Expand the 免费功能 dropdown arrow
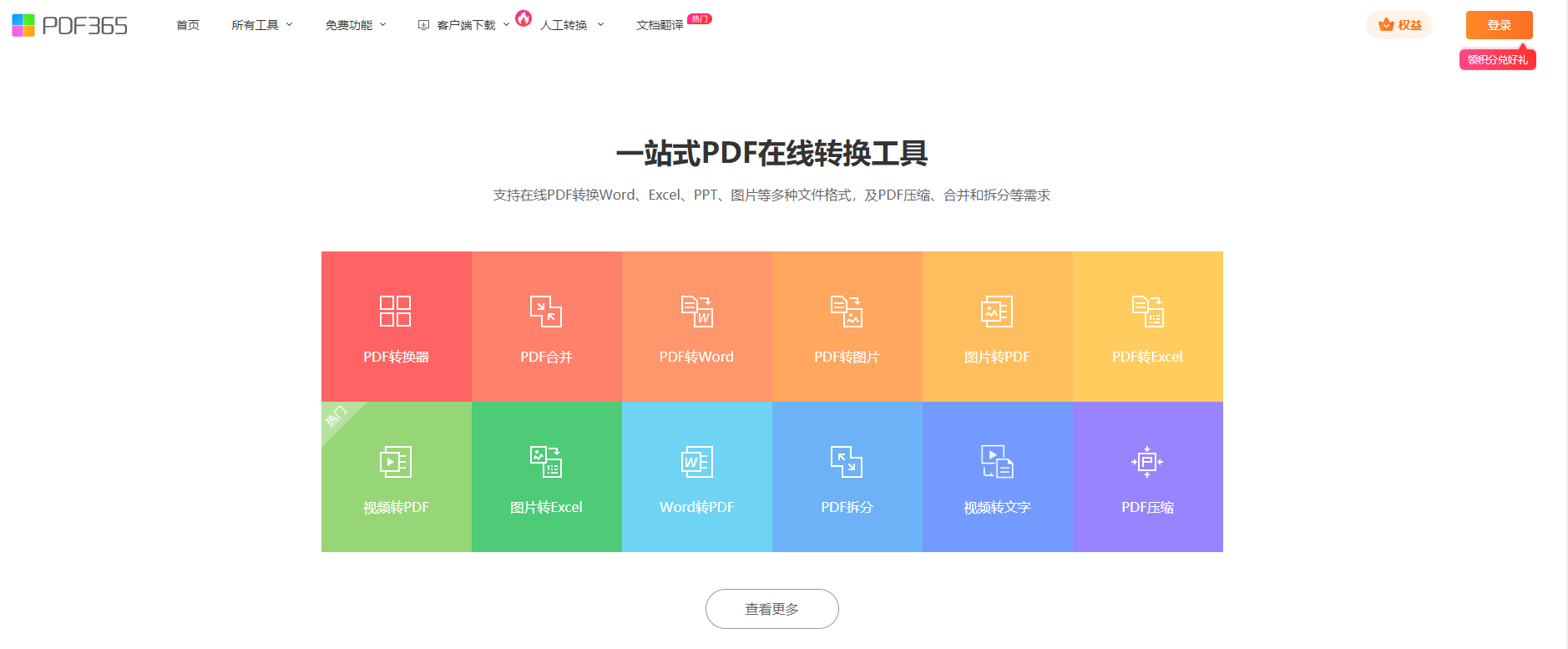 tap(383, 25)
